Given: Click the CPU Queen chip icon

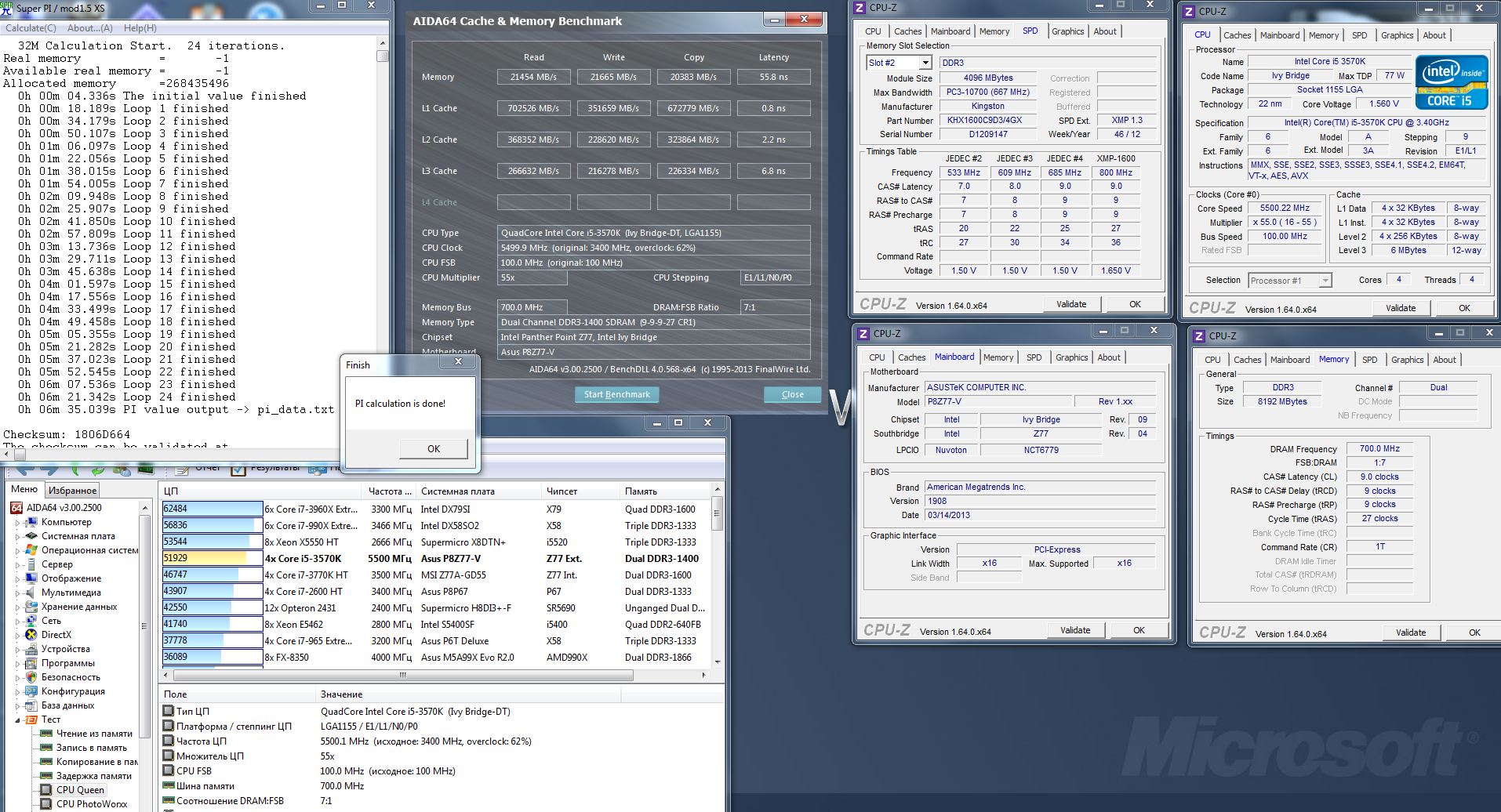Looking at the screenshot, I should [x=46, y=790].
